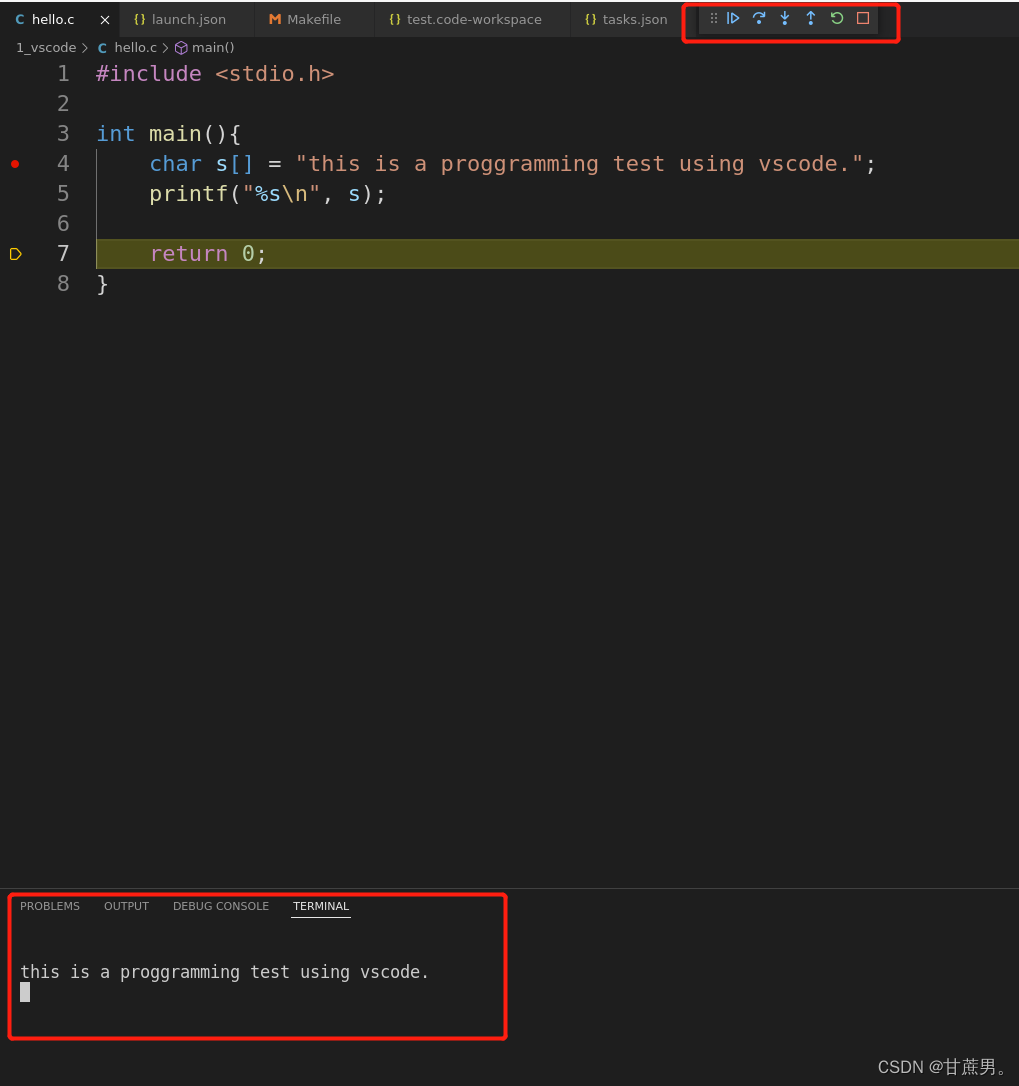Click the terminal cursor block
Image resolution: width=1019 pixels, height=1086 pixels.
coord(25,992)
